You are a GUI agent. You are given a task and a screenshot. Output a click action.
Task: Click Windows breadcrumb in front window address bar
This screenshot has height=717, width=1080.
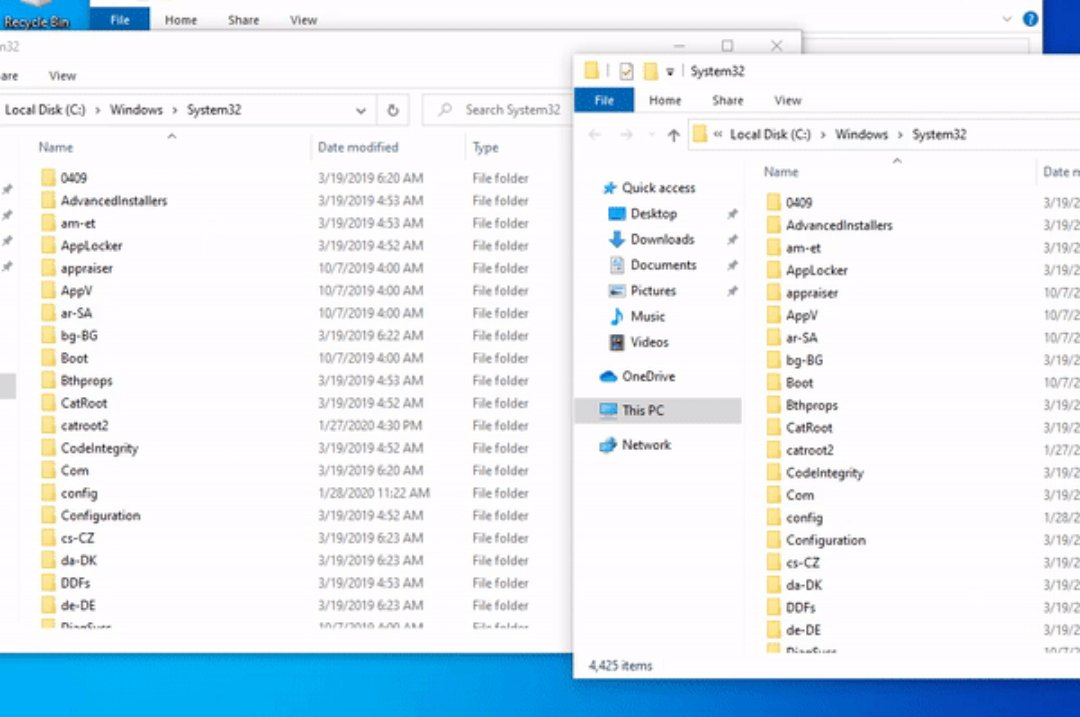[x=861, y=135]
